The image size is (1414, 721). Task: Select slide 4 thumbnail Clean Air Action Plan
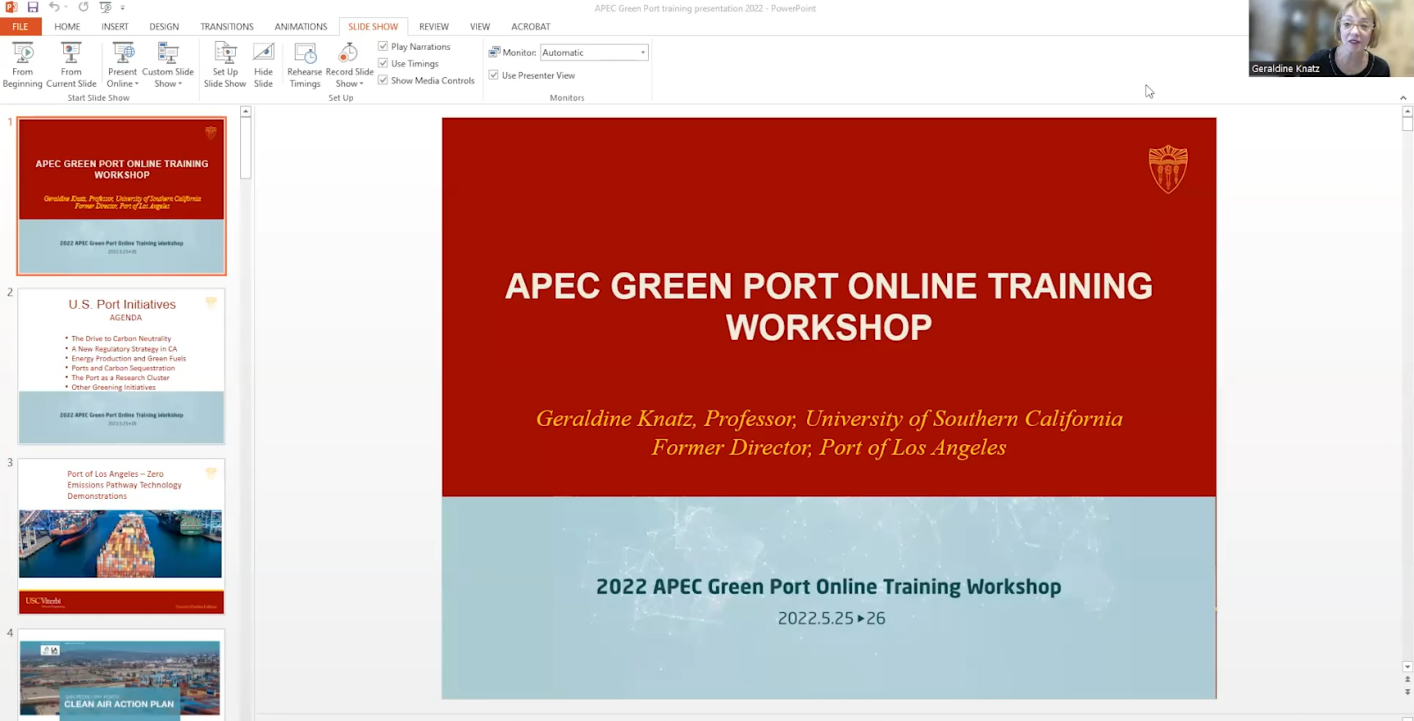point(122,674)
